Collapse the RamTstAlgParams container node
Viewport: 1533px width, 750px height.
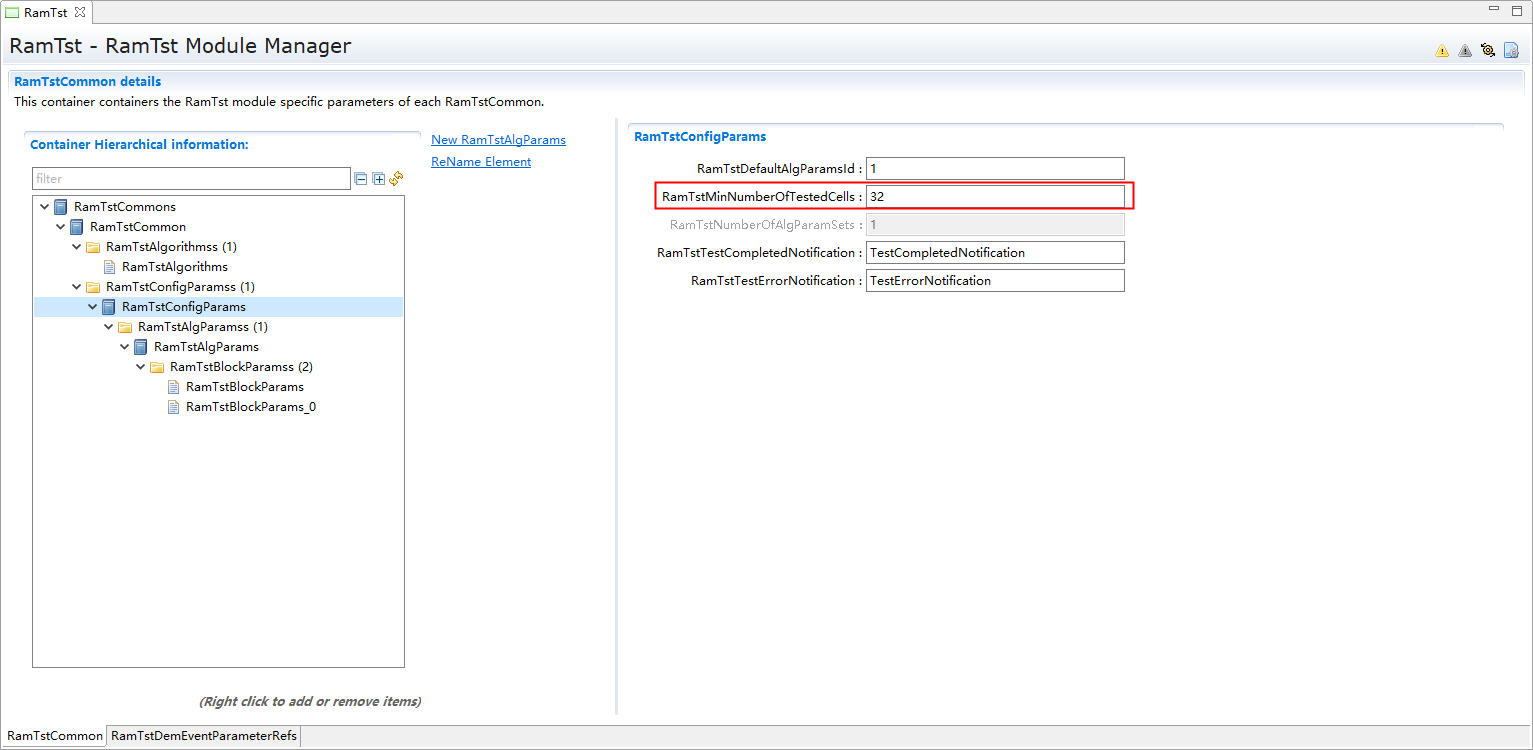[124, 347]
